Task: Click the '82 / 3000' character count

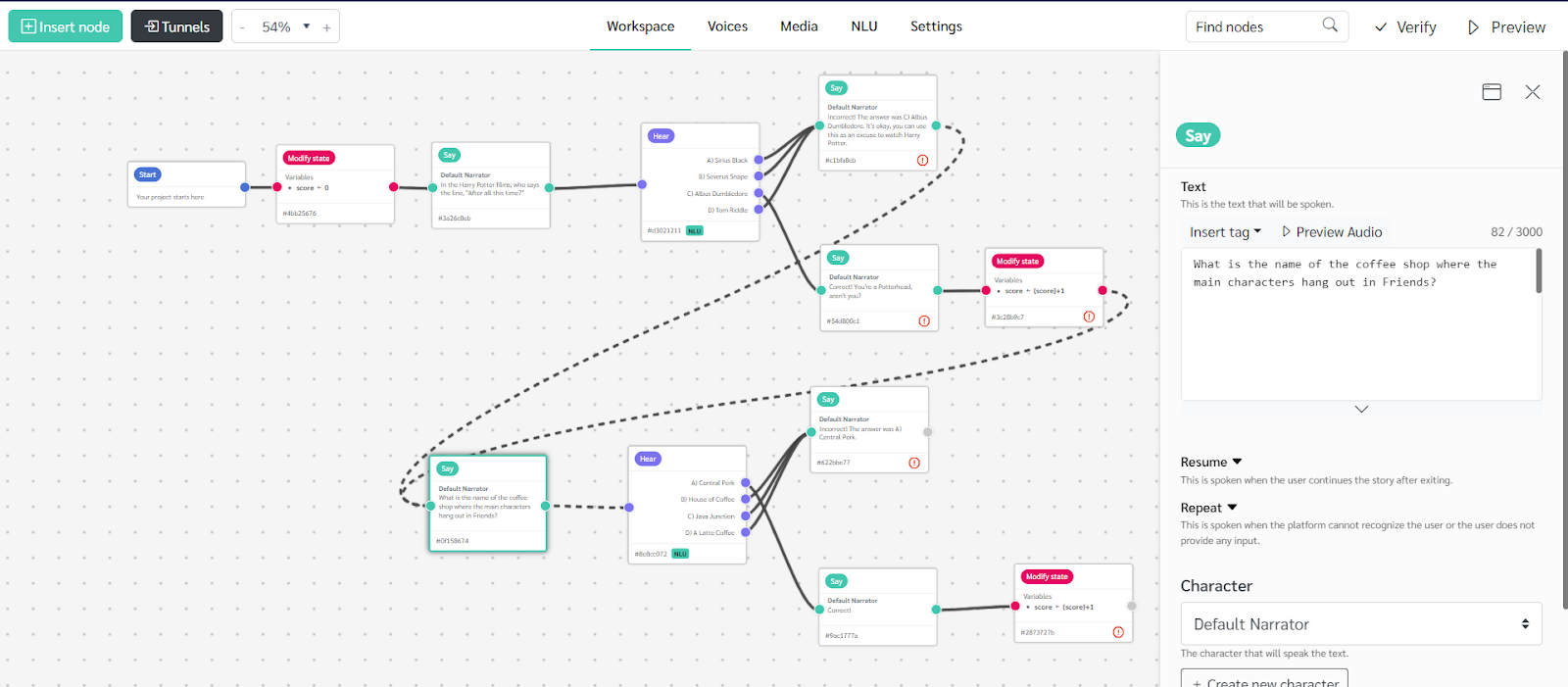Action: [1516, 232]
